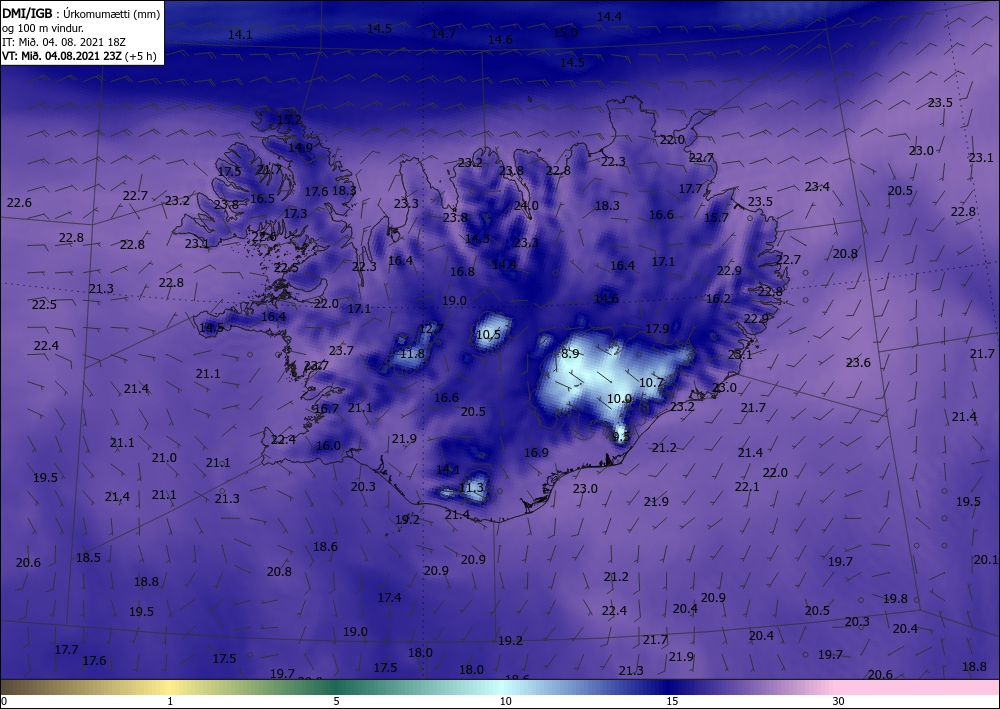Click the legend tick label 1
Screen dimensions: 1000x709
click(x=170, y=702)
